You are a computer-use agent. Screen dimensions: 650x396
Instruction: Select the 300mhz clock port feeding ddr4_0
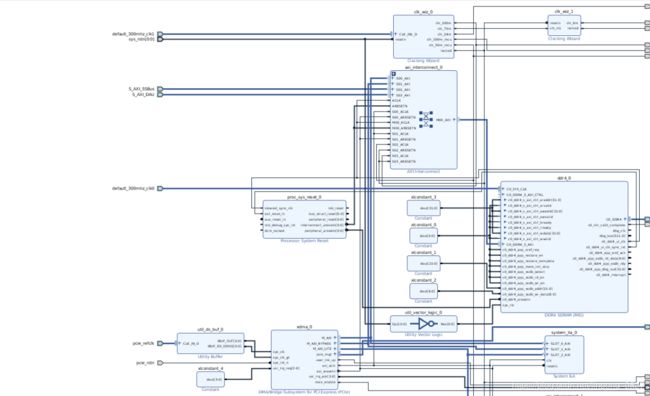(160, 189)
